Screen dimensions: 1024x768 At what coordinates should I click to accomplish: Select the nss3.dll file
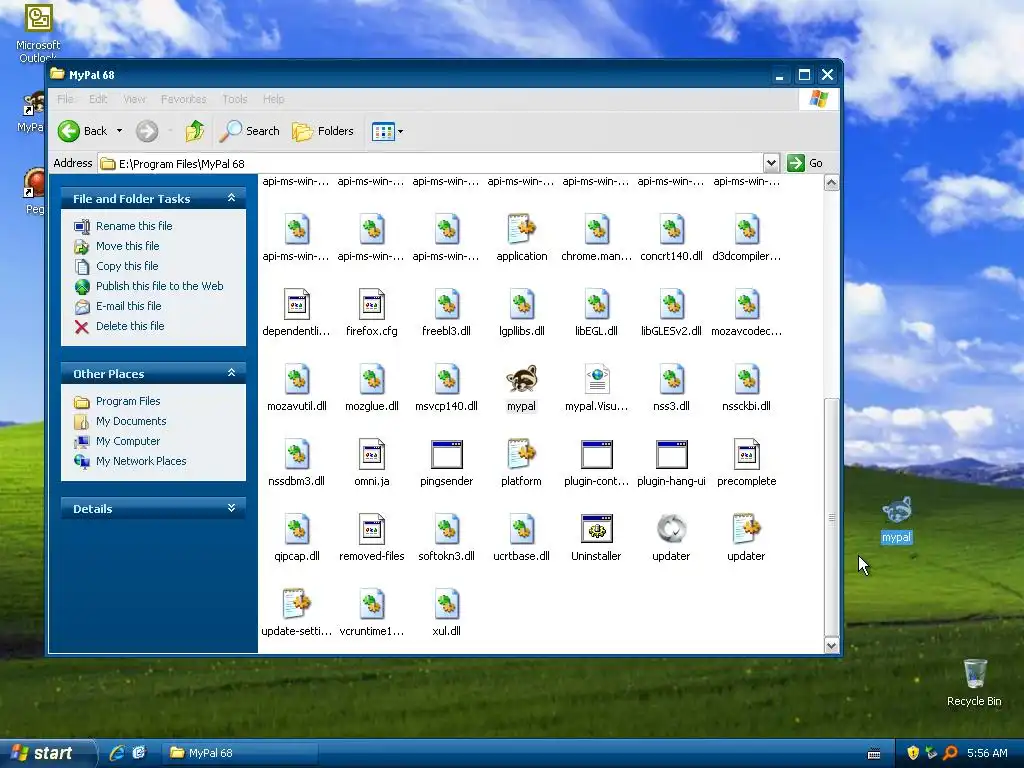[671, 389]
